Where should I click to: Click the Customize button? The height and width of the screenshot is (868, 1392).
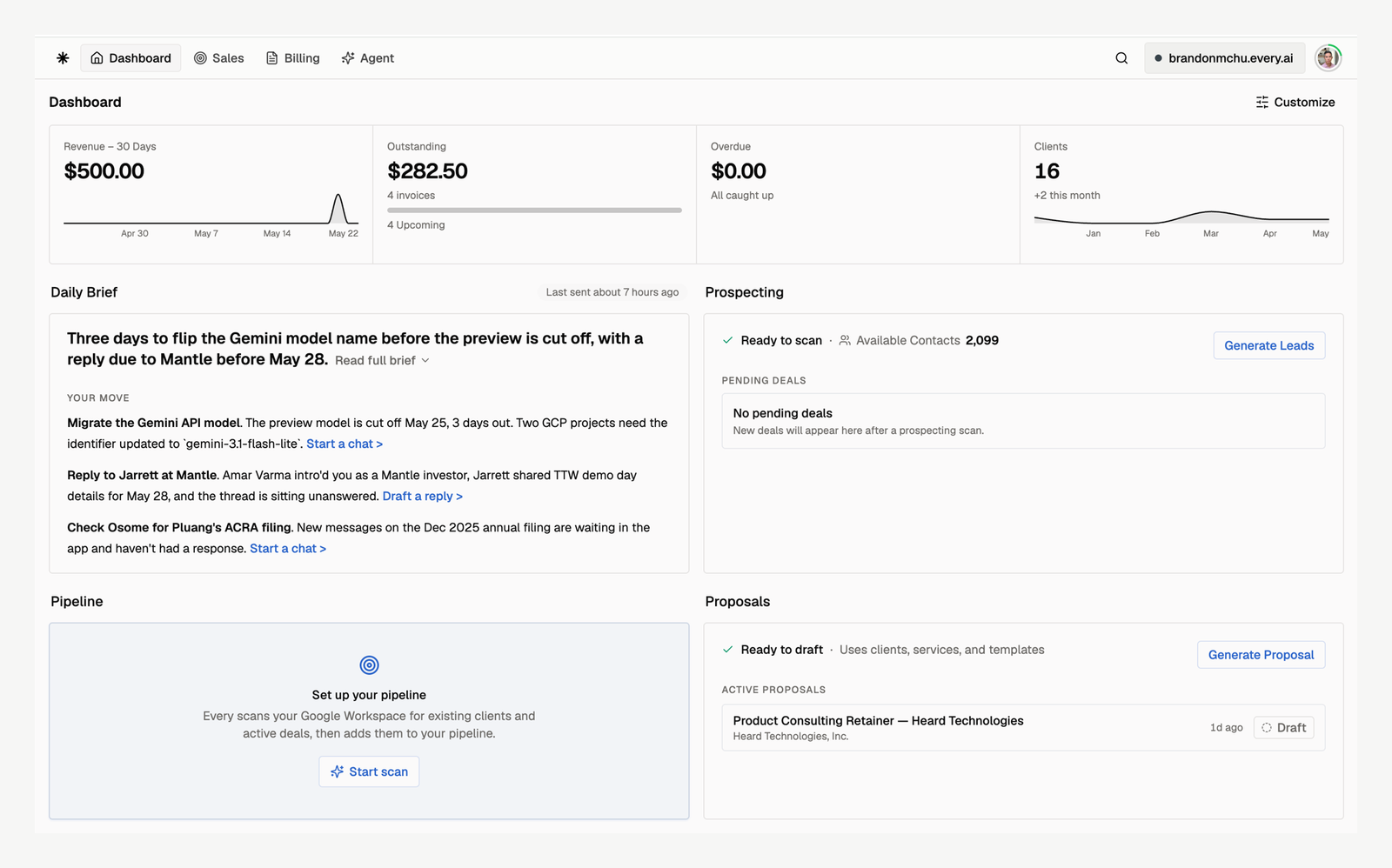click(x=1295, y=102)
